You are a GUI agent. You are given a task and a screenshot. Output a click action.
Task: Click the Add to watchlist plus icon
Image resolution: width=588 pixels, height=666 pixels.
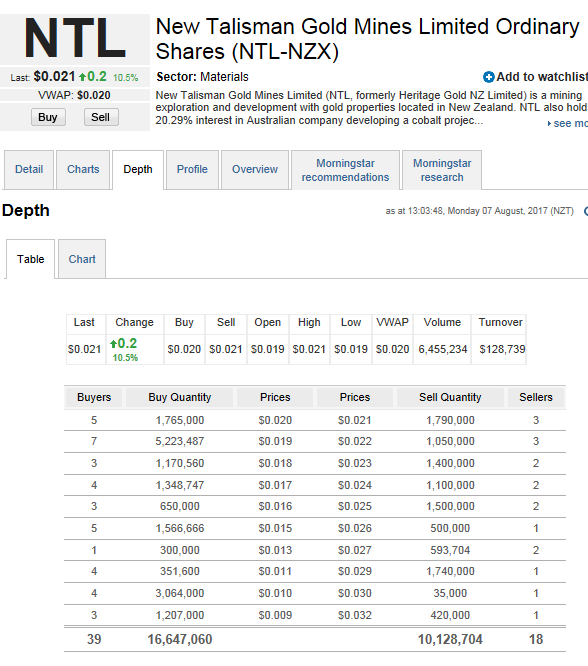click(x=489, y=77)
